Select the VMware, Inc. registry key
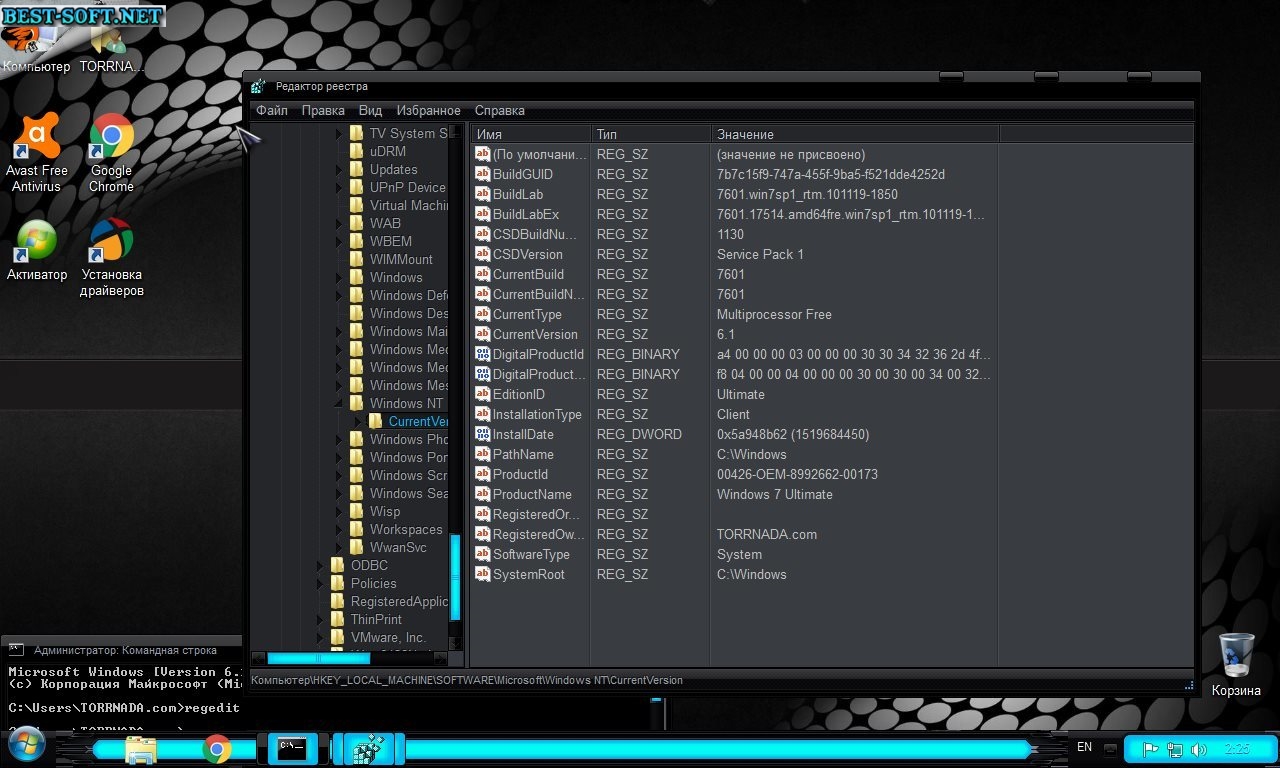The height and width of the screenshot is (768, 1280). [387, 638]
